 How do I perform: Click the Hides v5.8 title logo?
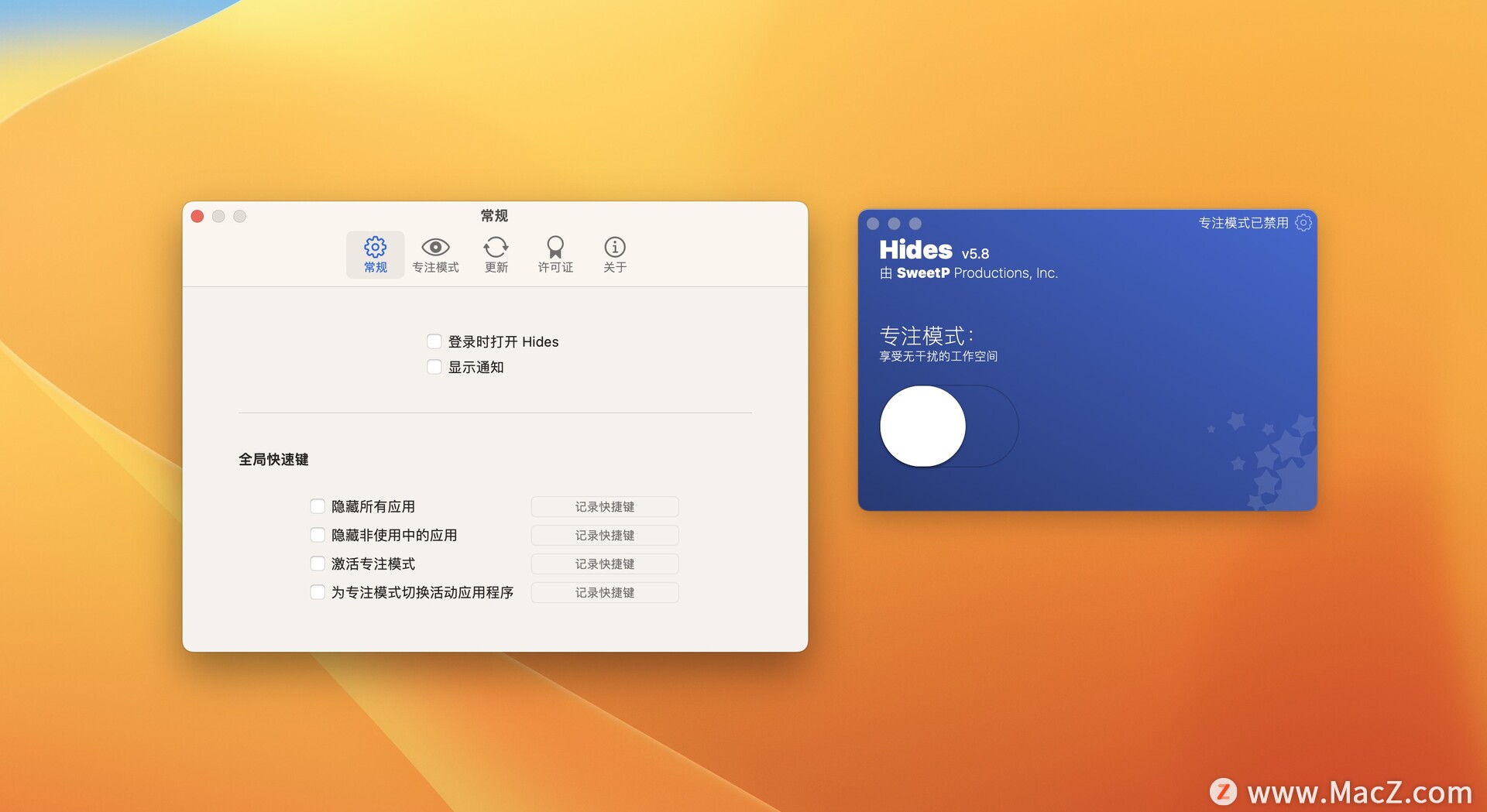tap(916, 250)
